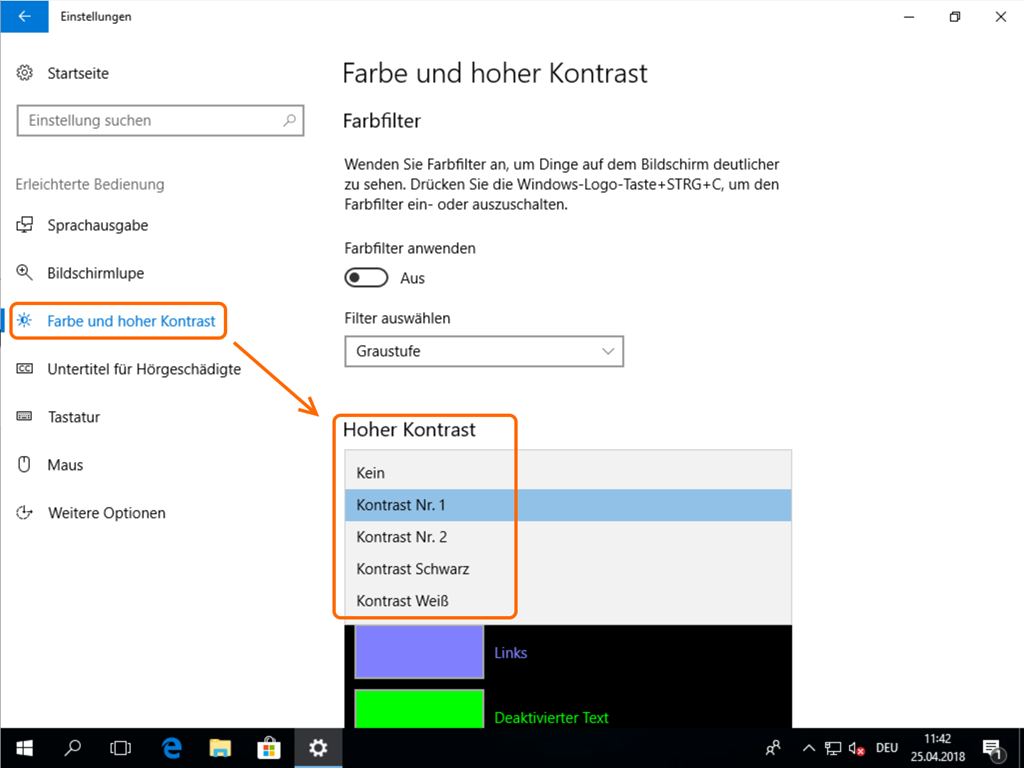Expand the Filter auswählen Graustufe dropdown
Screen dimensions: 1024x768
tap(483, 351)
